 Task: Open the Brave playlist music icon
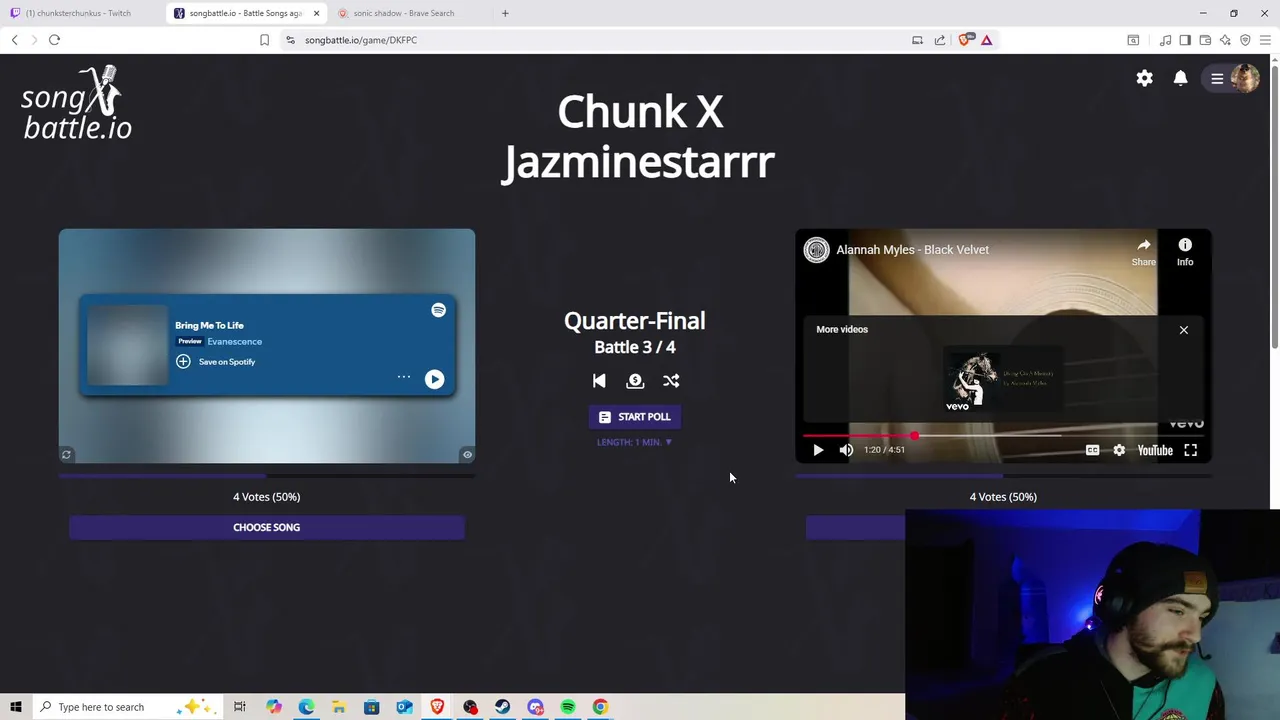(x=1165, y=40)
